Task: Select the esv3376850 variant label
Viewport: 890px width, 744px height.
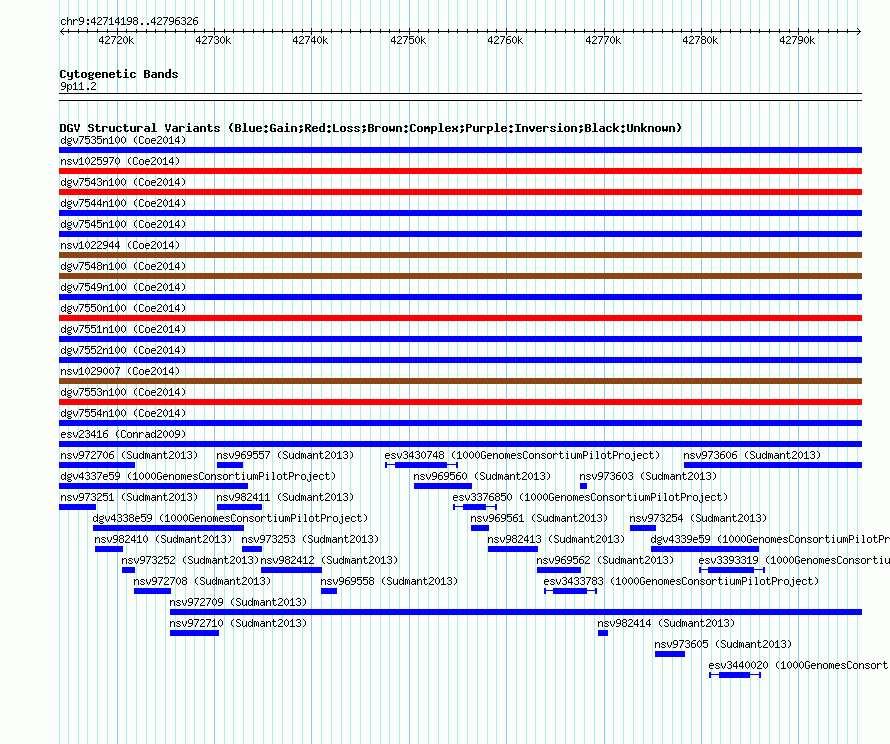Action: 590,497
